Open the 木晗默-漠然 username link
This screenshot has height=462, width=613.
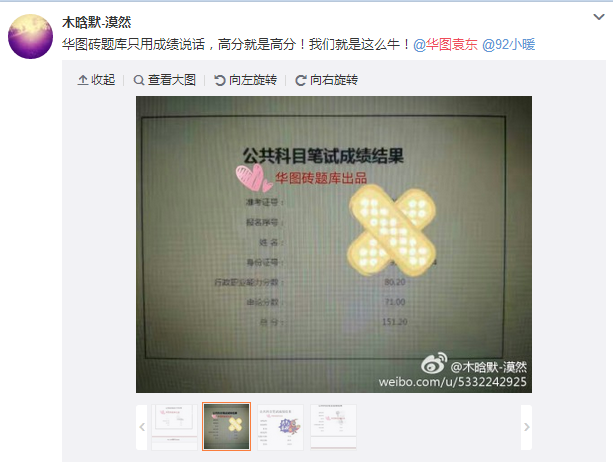pos(97,22)
